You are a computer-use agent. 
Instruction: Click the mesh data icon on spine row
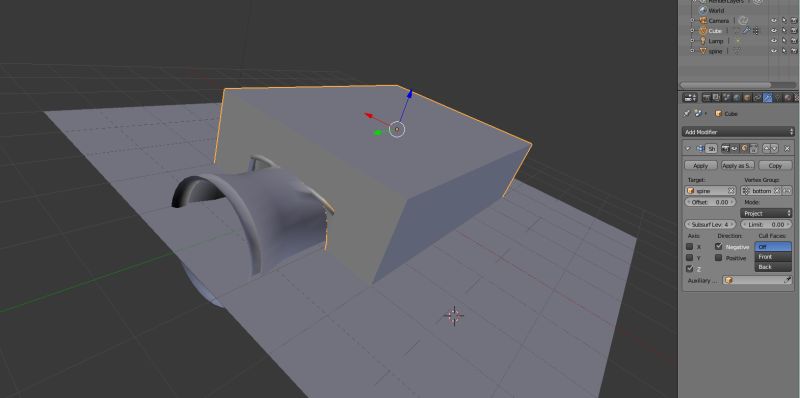pos(738,51)
